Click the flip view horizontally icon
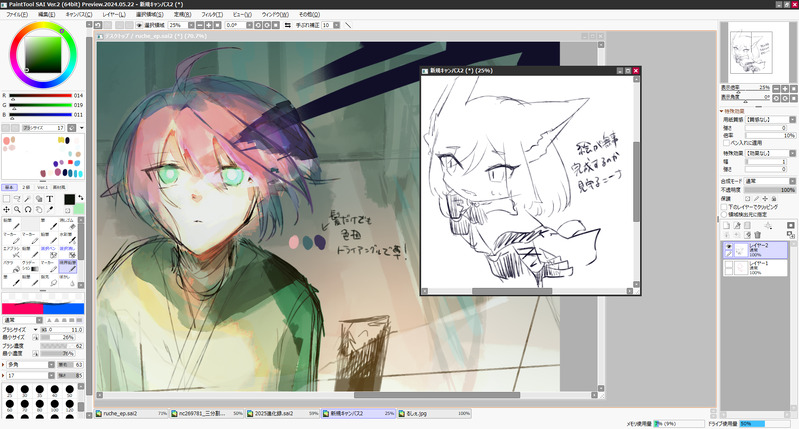 pyautogui.click(x=287, y=25)
